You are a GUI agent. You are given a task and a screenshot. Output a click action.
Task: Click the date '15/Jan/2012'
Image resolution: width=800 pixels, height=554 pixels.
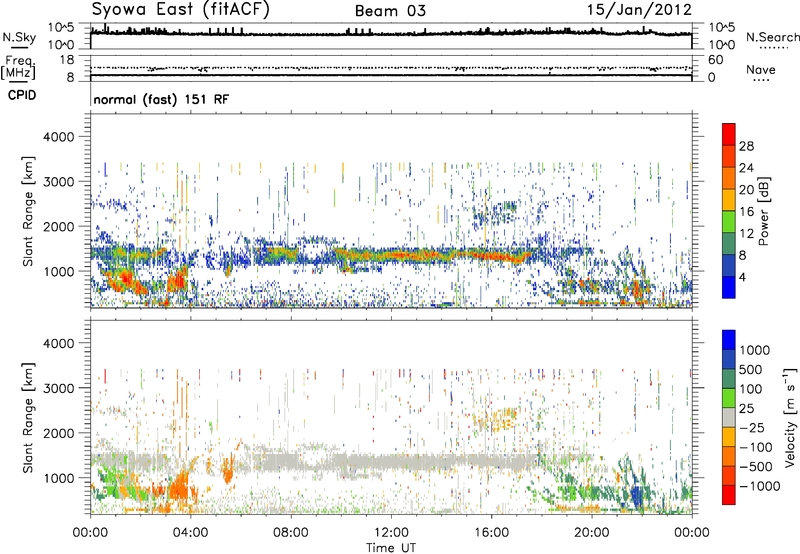pos(639,10)
